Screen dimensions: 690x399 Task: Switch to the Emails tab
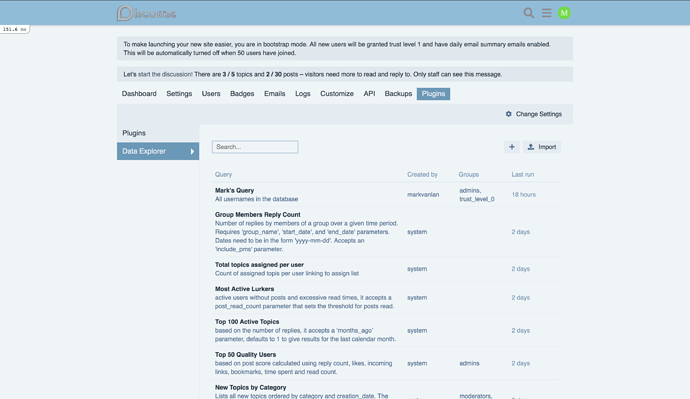click(275, 94)
